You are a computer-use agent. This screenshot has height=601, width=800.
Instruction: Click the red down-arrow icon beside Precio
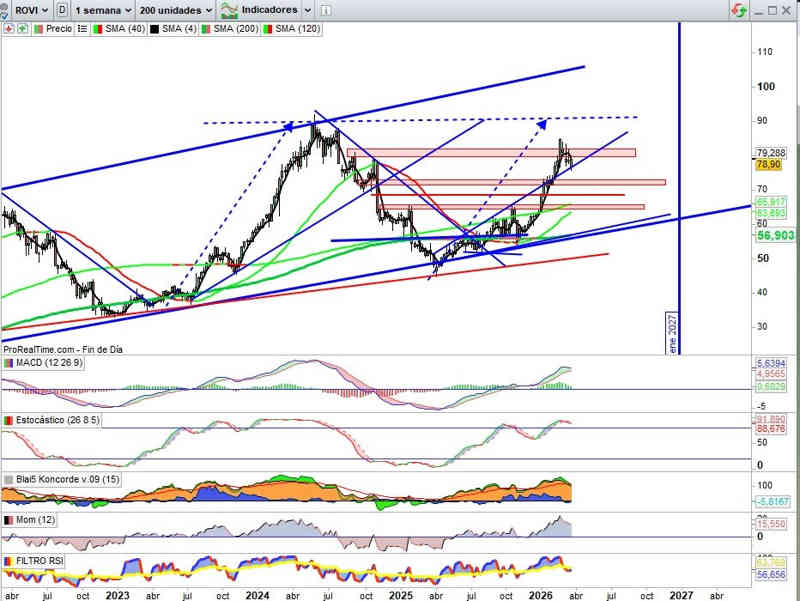point(8,29)
